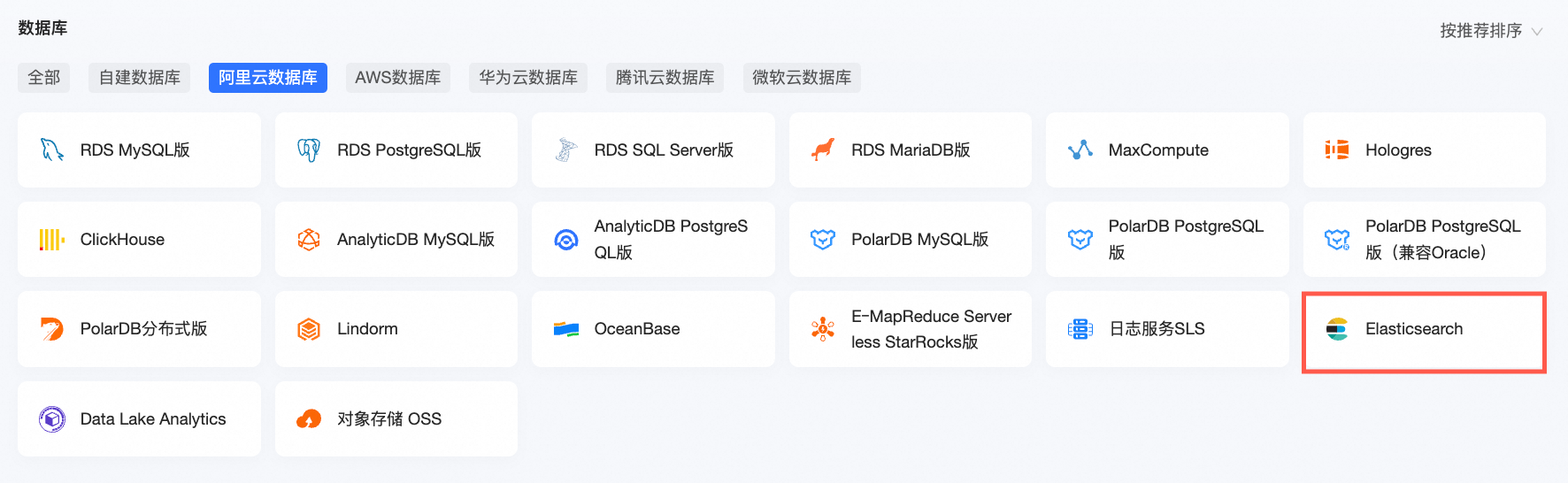Switch to the 华为云数据库 tab
Image resolution: width=1568 pixels, height=483 pixels.
pyautogui.click(x=528, y=78)
